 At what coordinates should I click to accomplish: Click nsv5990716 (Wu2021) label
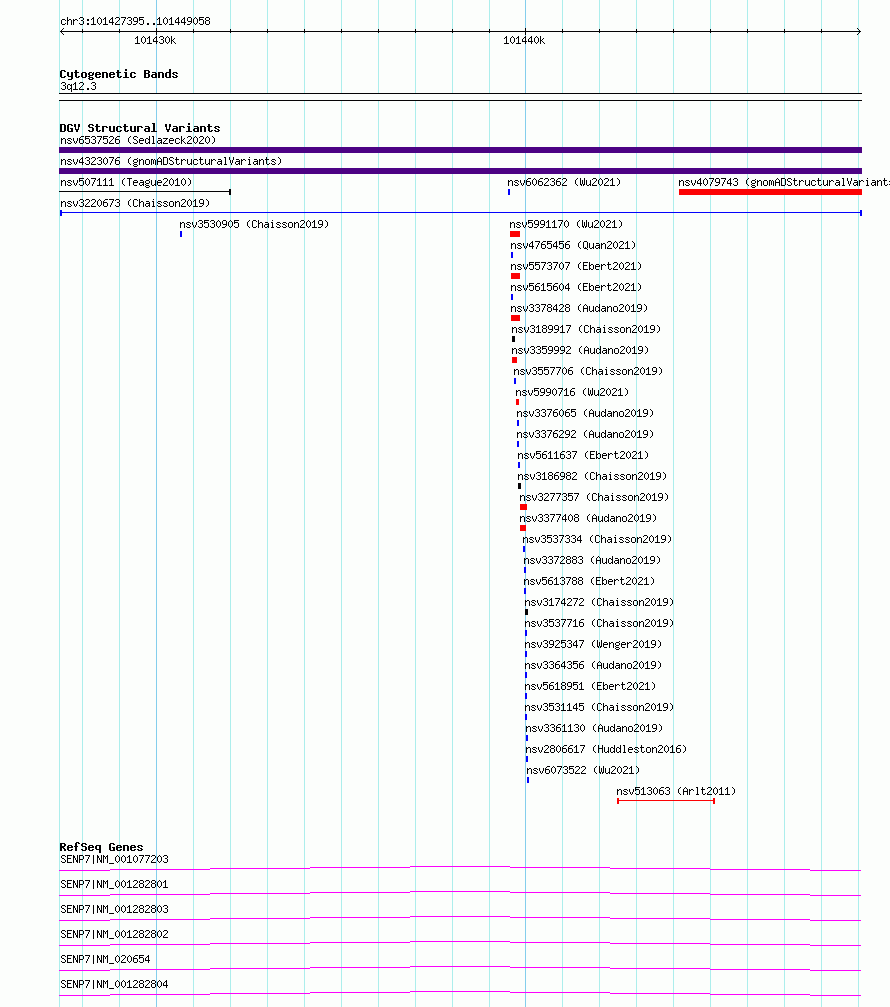point(572,393)
